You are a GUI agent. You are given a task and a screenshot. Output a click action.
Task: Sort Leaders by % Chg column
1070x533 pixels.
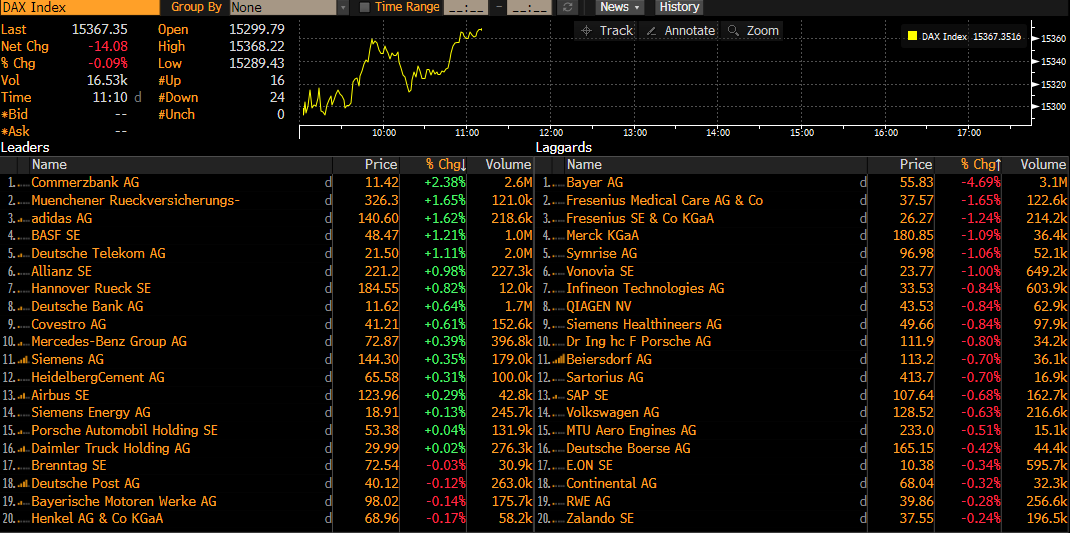[x=445, y=164]
